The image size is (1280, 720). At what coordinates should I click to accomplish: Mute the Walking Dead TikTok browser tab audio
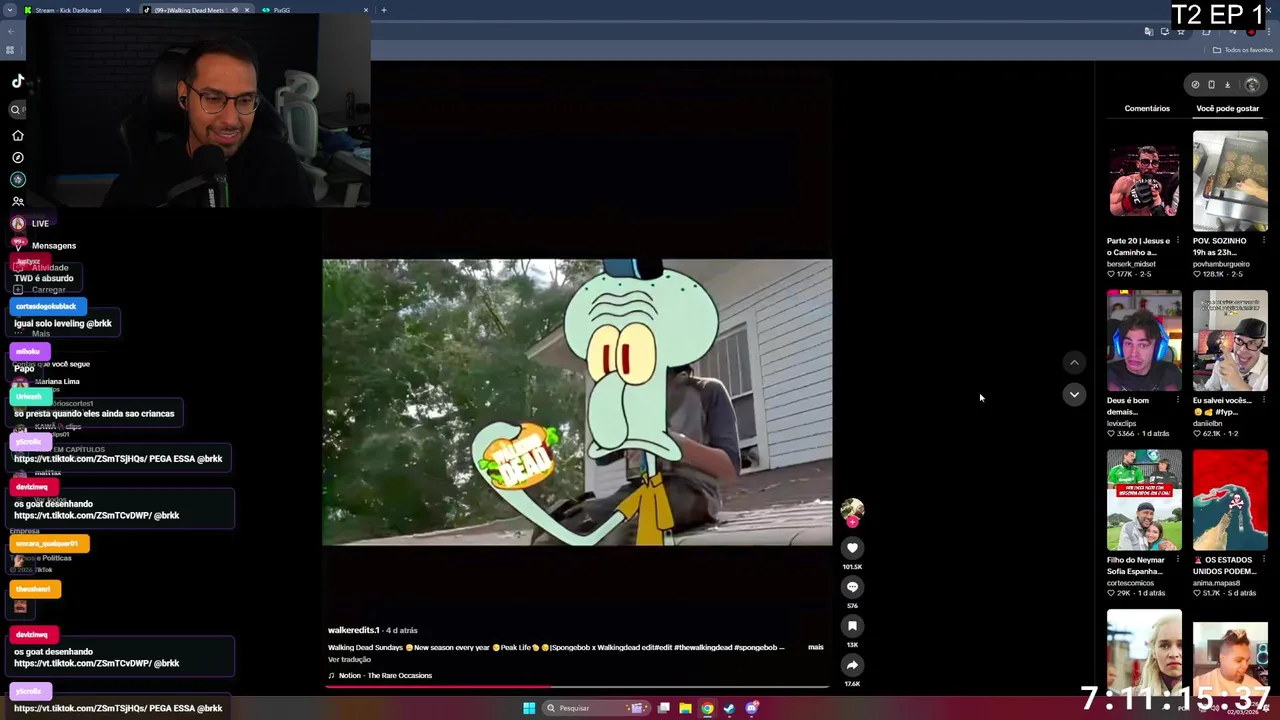tap(235, 10)
